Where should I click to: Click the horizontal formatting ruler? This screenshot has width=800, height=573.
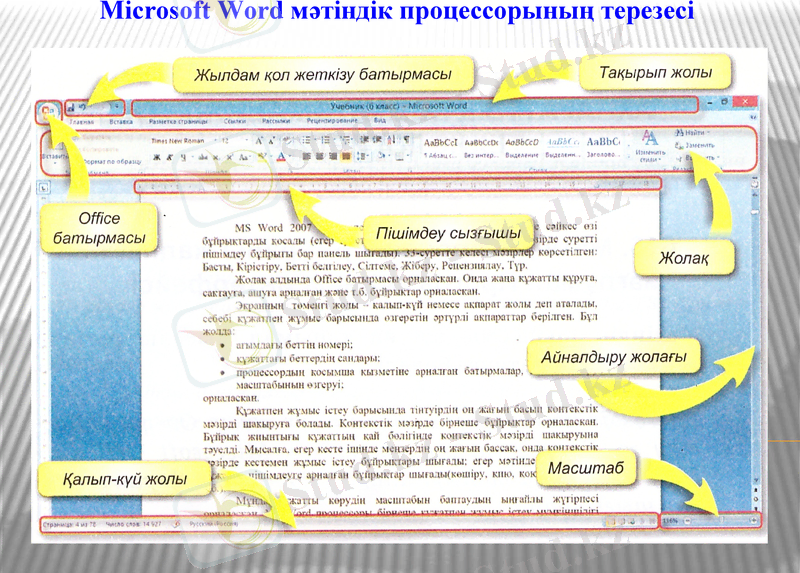click(x=398, y=185)
